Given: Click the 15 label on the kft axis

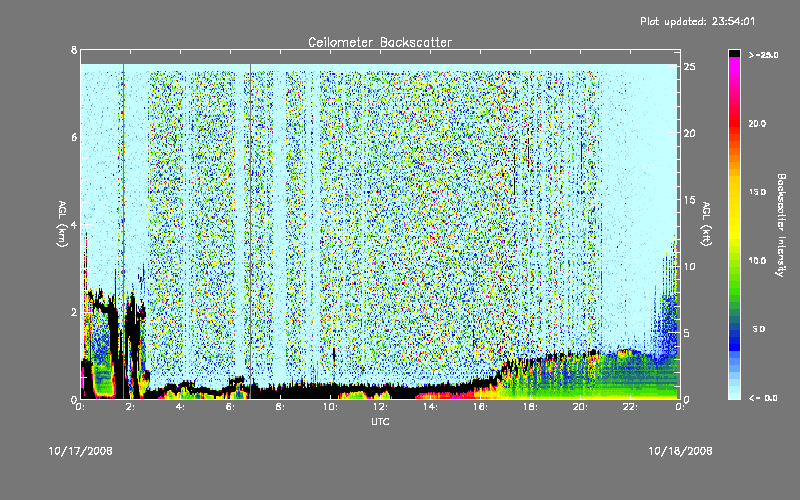Looking at the screenshot, I should tap(689, 200).
